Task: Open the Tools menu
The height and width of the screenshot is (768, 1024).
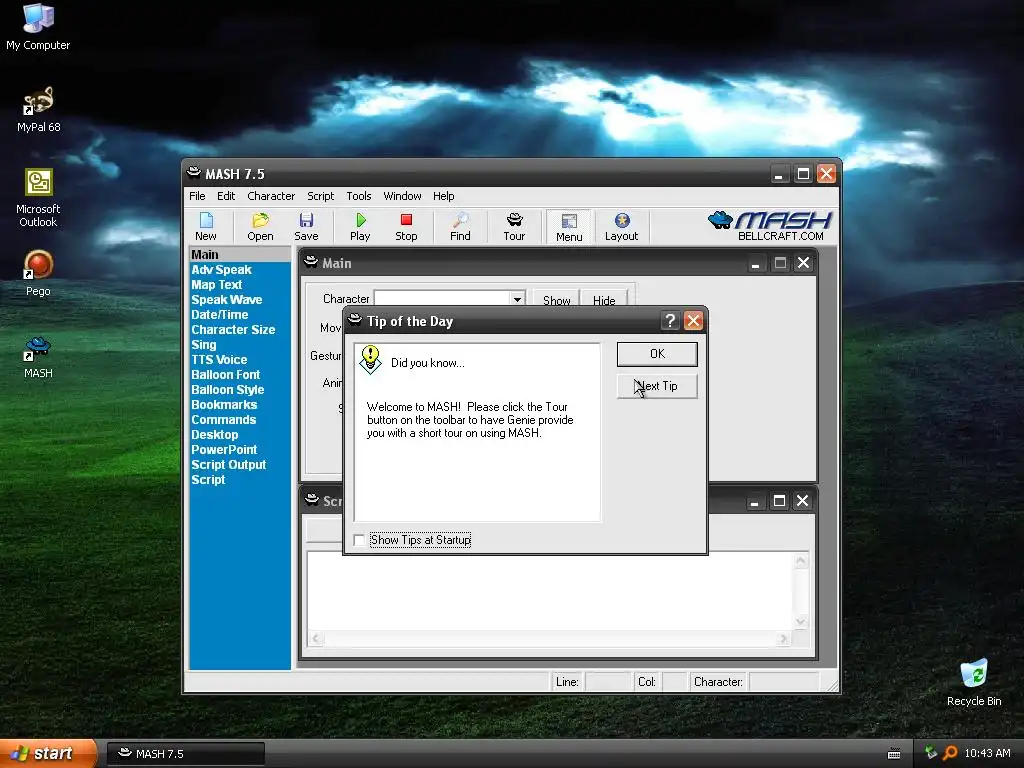Action: pos(359,196)
